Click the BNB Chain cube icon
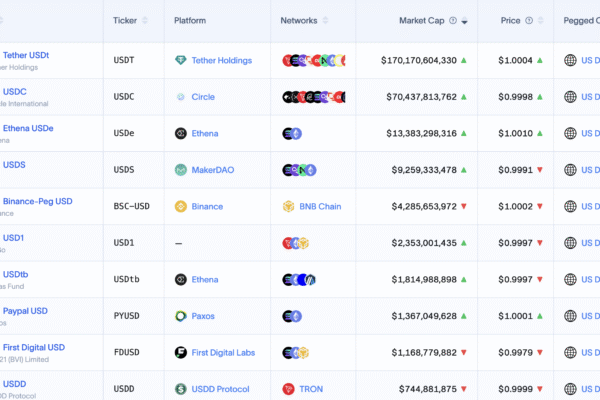 click(x=289, y=207)
